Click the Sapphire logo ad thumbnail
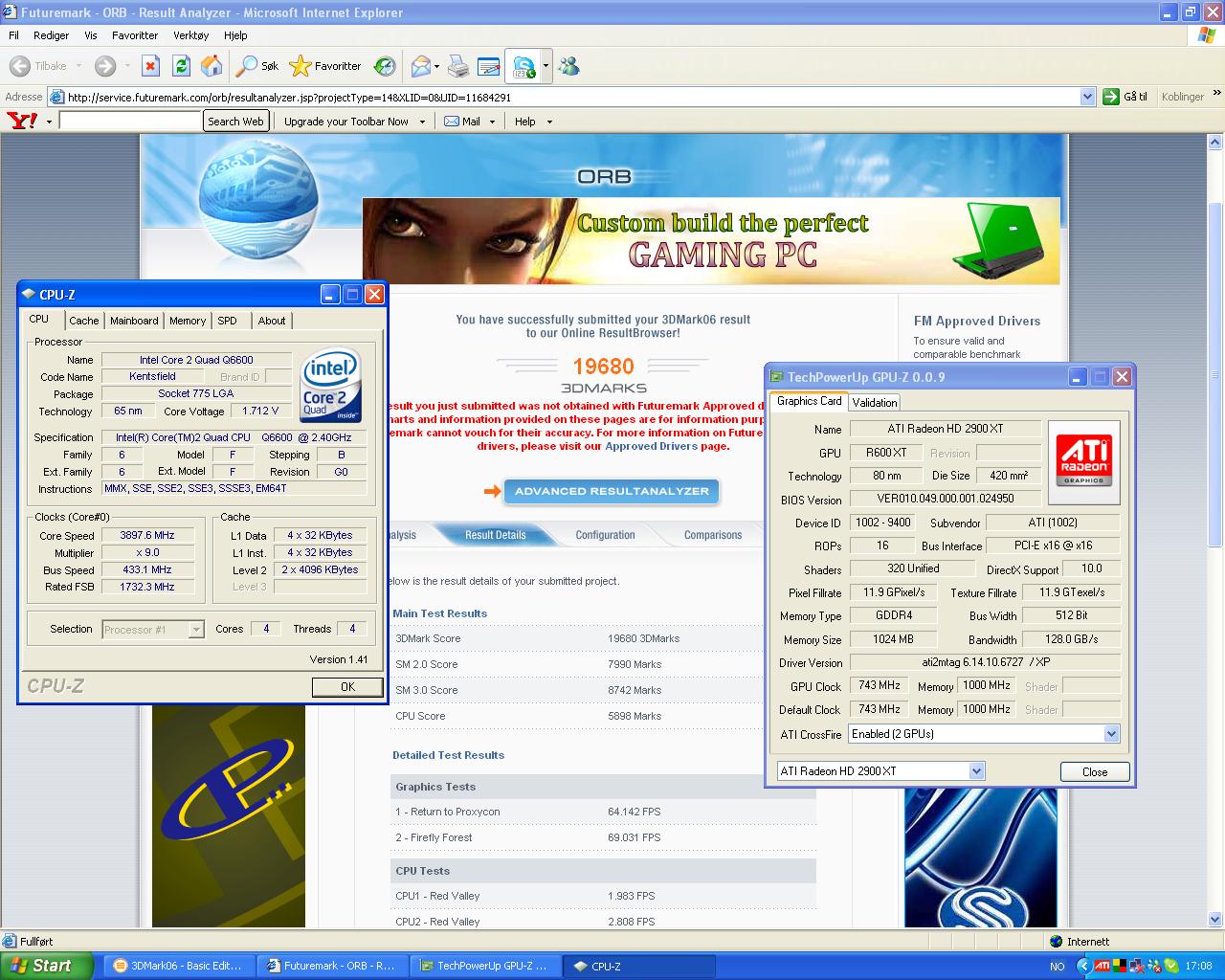Screen dimensions: 1225x980 coord(981,859)
